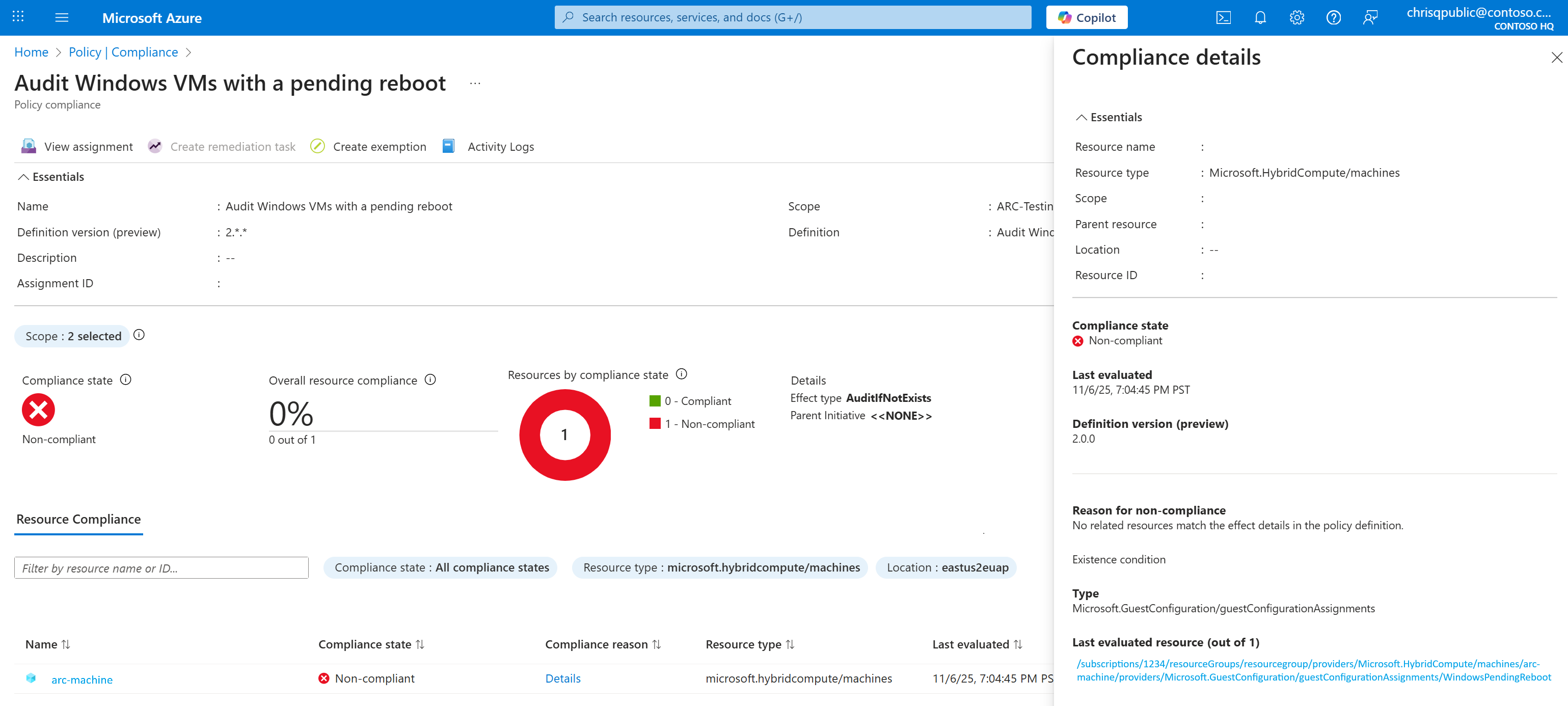Open the notifications bell
This screenshot has height=706, width=1568.
[1260, 18]
